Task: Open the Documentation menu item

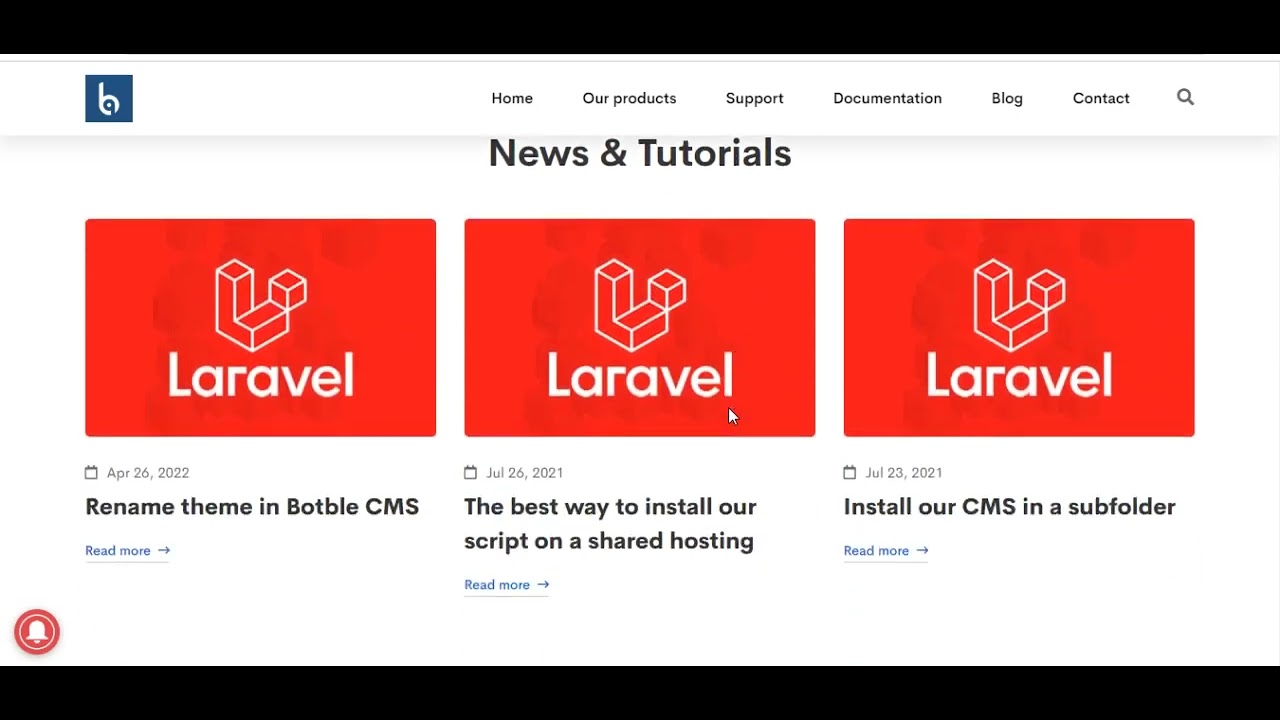Action: tap(887, 98)
